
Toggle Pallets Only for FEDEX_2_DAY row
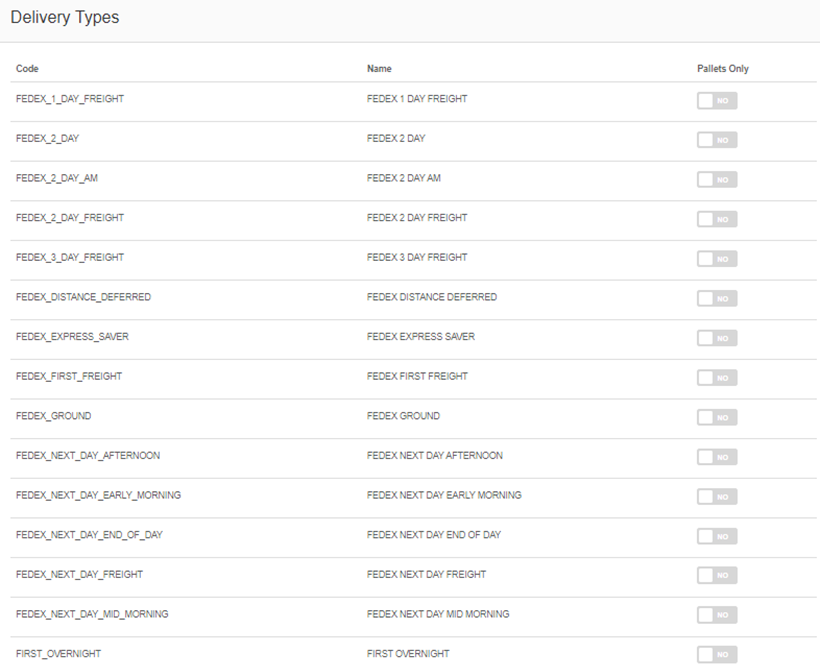[x=717, y=140]
